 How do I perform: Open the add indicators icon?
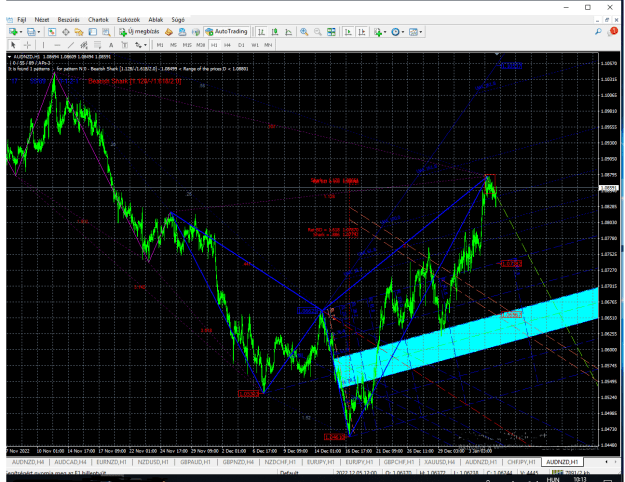[378, 32]
